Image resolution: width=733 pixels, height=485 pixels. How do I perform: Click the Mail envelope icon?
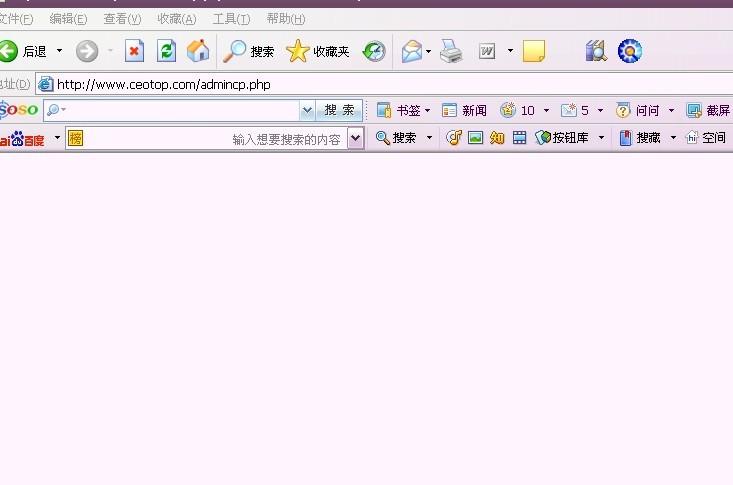pos(411,51)
